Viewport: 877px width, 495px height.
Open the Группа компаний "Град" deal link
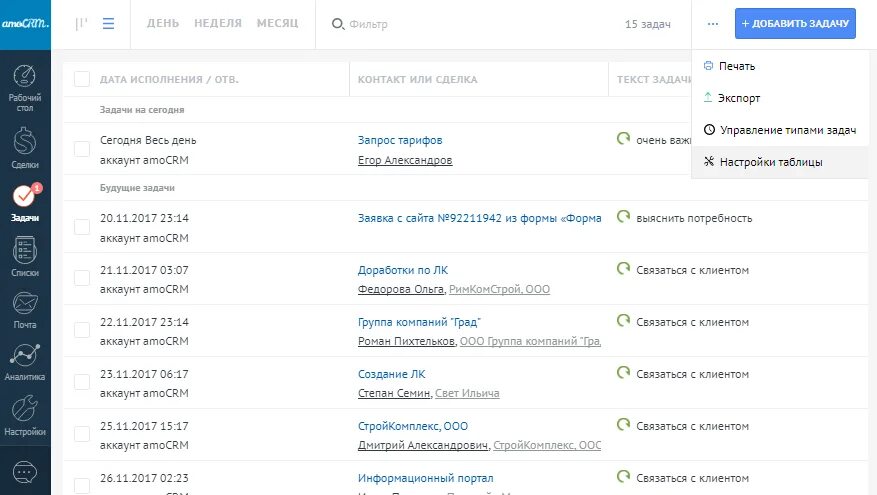[x=419, y=322]
